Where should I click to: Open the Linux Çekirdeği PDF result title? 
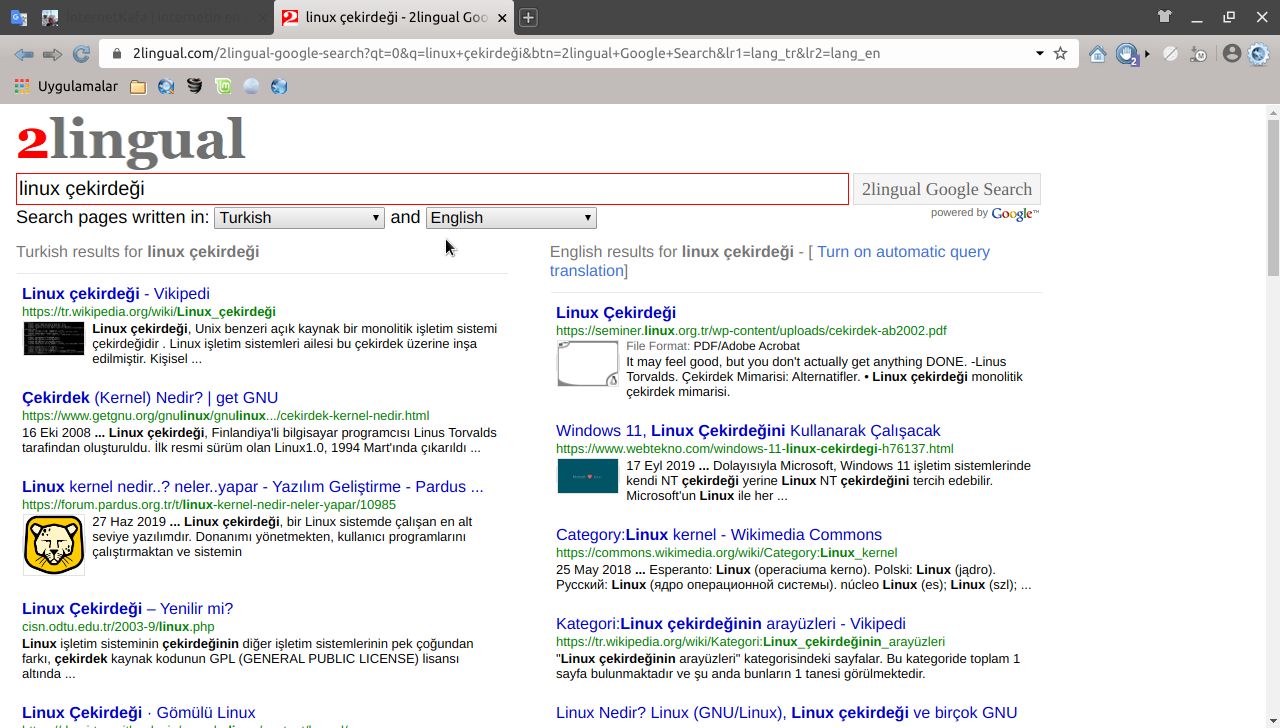pos(616,312)
